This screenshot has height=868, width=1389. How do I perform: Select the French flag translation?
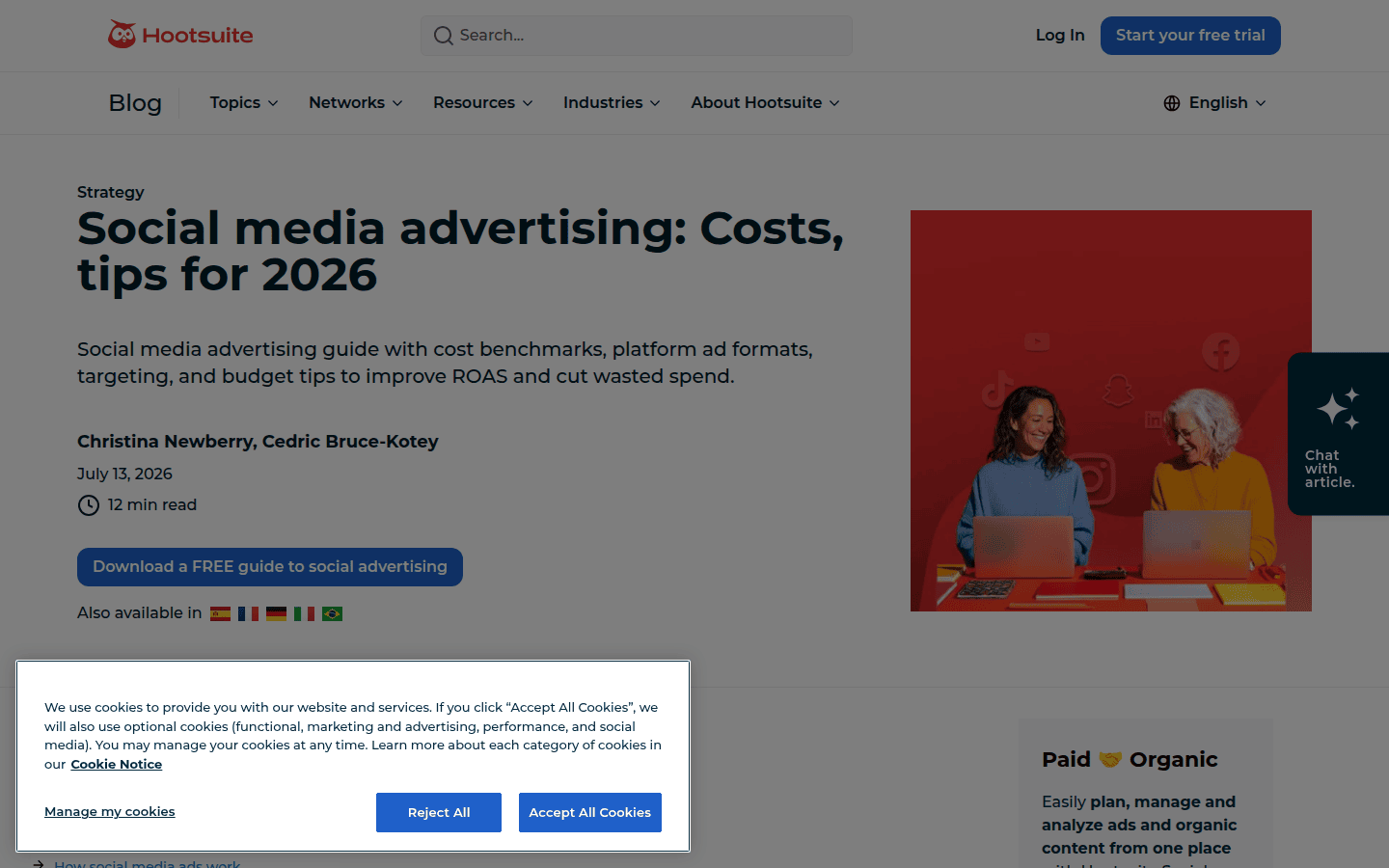point(248,613)
